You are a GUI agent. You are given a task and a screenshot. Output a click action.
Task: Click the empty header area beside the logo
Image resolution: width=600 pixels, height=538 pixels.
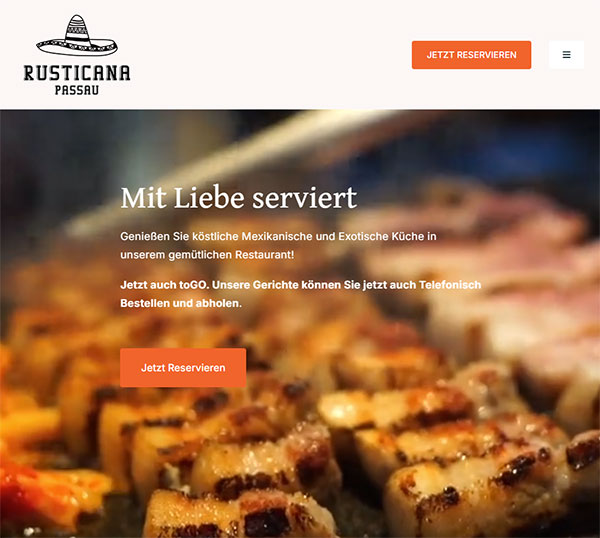[268, 55]
